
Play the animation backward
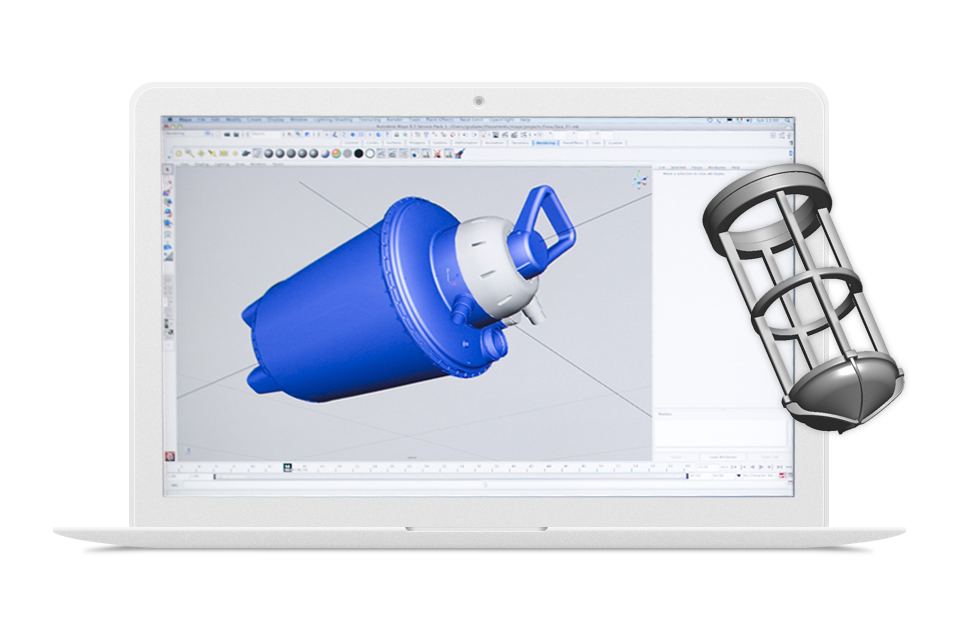[x=752, y=467]
